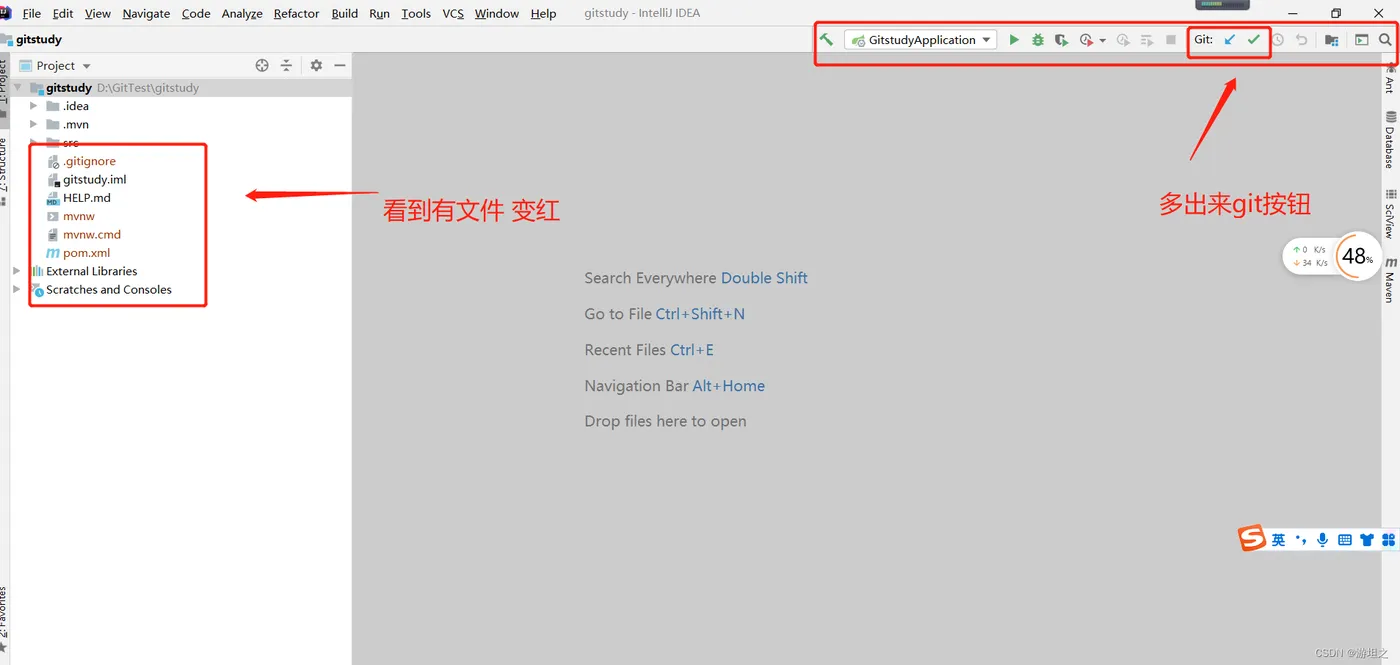Open the Window menu

click(497, 13)
